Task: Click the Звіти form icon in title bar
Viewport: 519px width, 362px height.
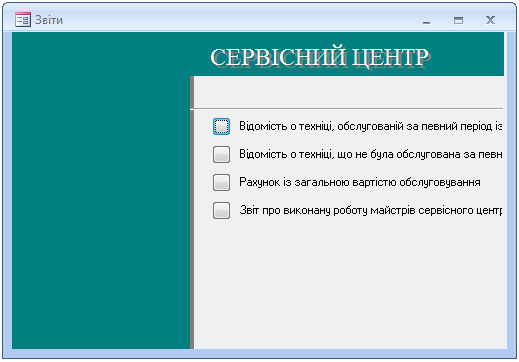Action: [23, 20]
